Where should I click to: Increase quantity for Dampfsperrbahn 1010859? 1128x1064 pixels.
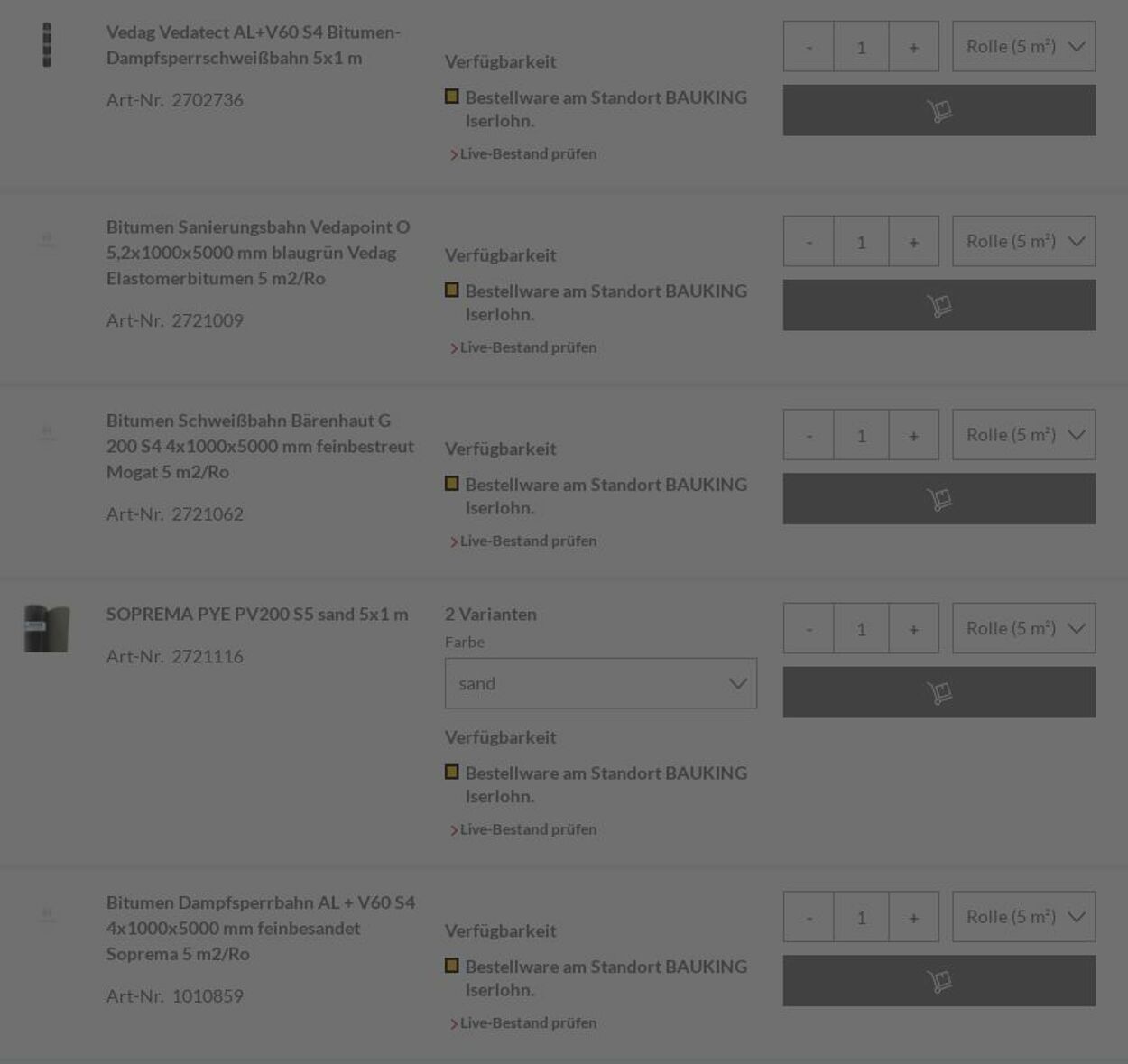tap(913, 917)
